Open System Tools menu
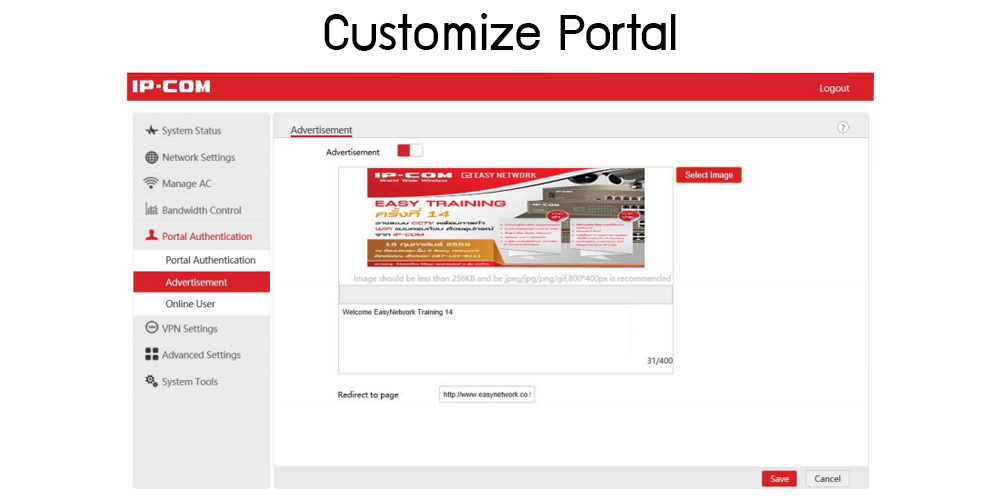1000x500 pixels. [202, 381]
